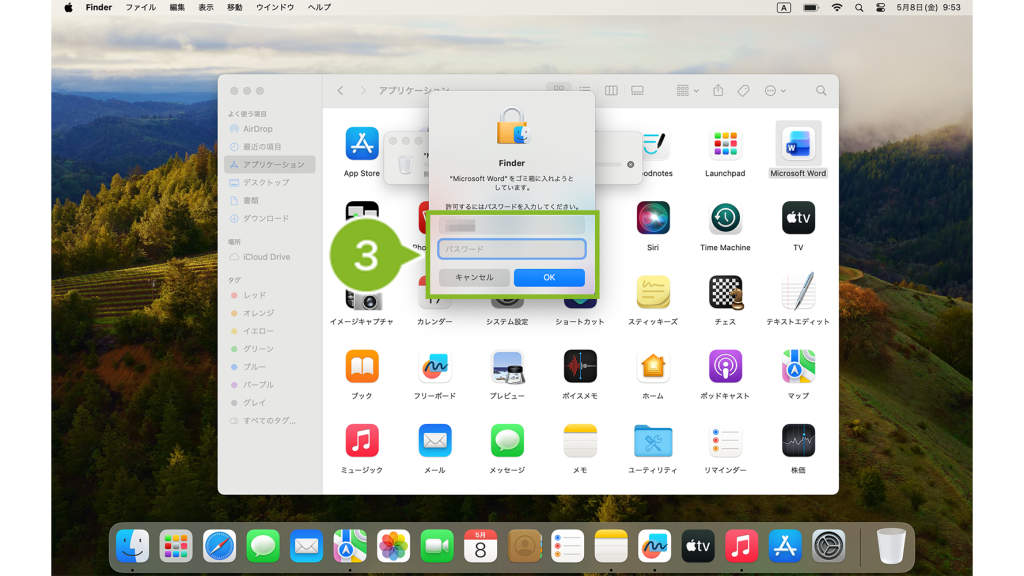
Task: Select the ブック app icon
Action: tap(362, 366)
